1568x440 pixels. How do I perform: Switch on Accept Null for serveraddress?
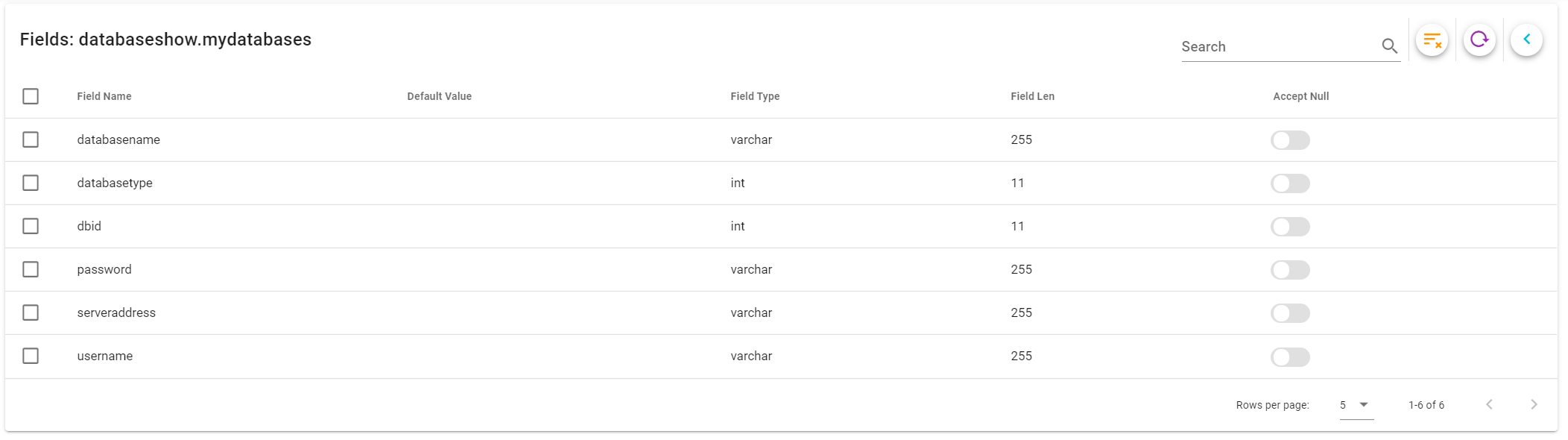(1290, 313)
